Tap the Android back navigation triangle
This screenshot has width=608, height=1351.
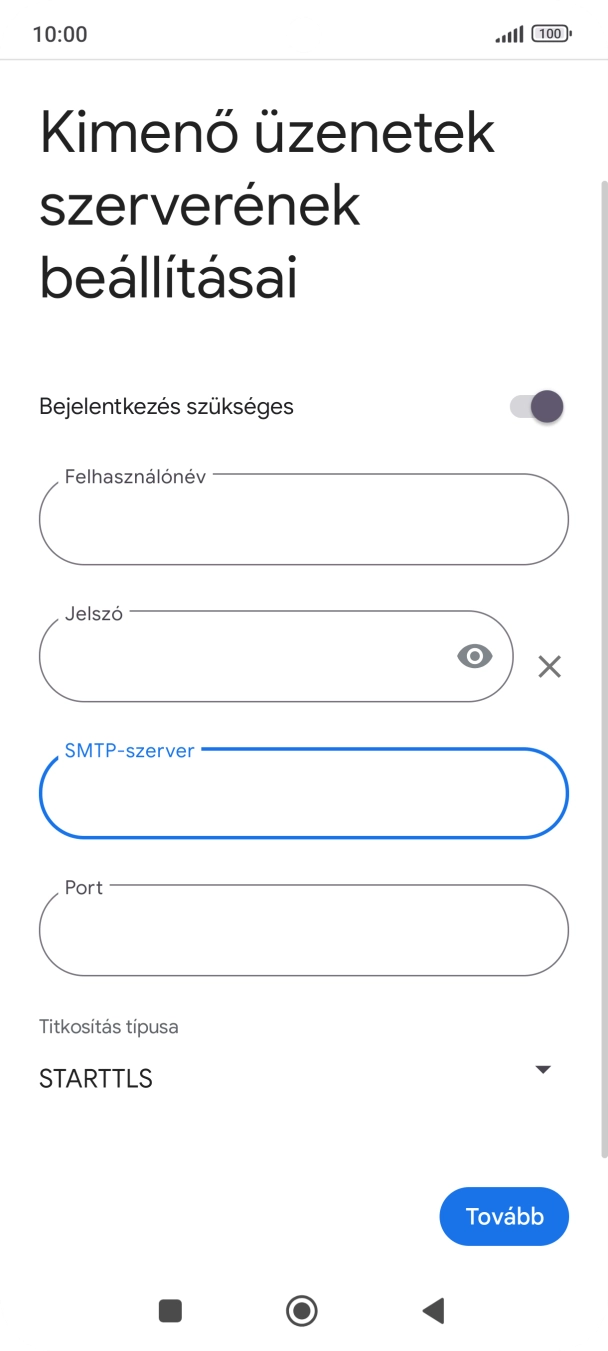(433, 1310)
